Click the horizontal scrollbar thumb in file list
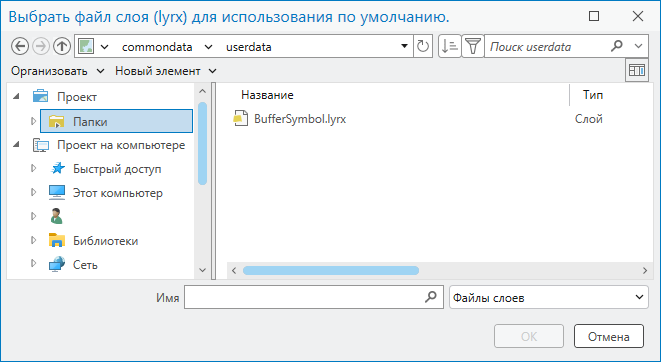The image size is (661, 362). click(331, 270)
